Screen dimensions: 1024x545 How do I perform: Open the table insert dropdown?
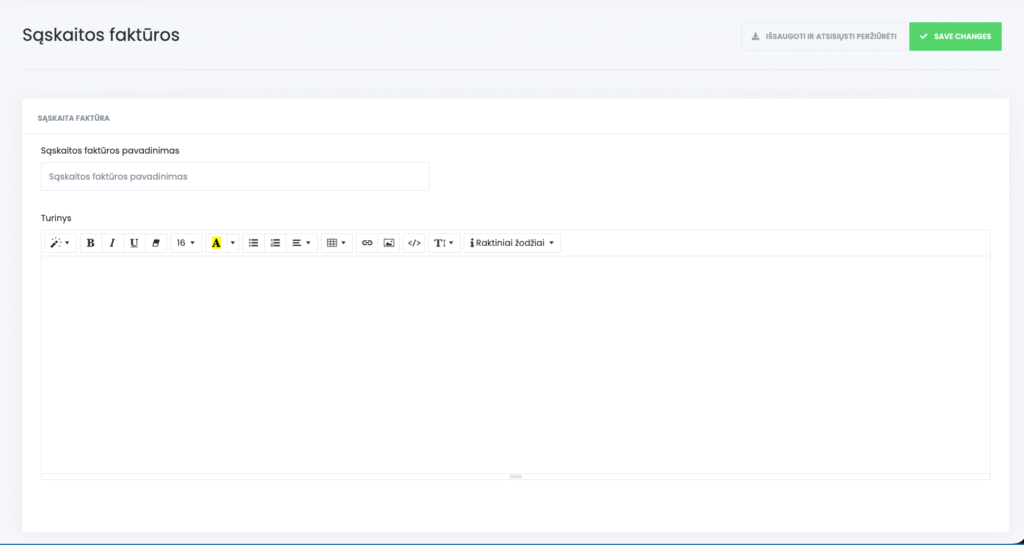pyautogui.click(x=336, y=243)
